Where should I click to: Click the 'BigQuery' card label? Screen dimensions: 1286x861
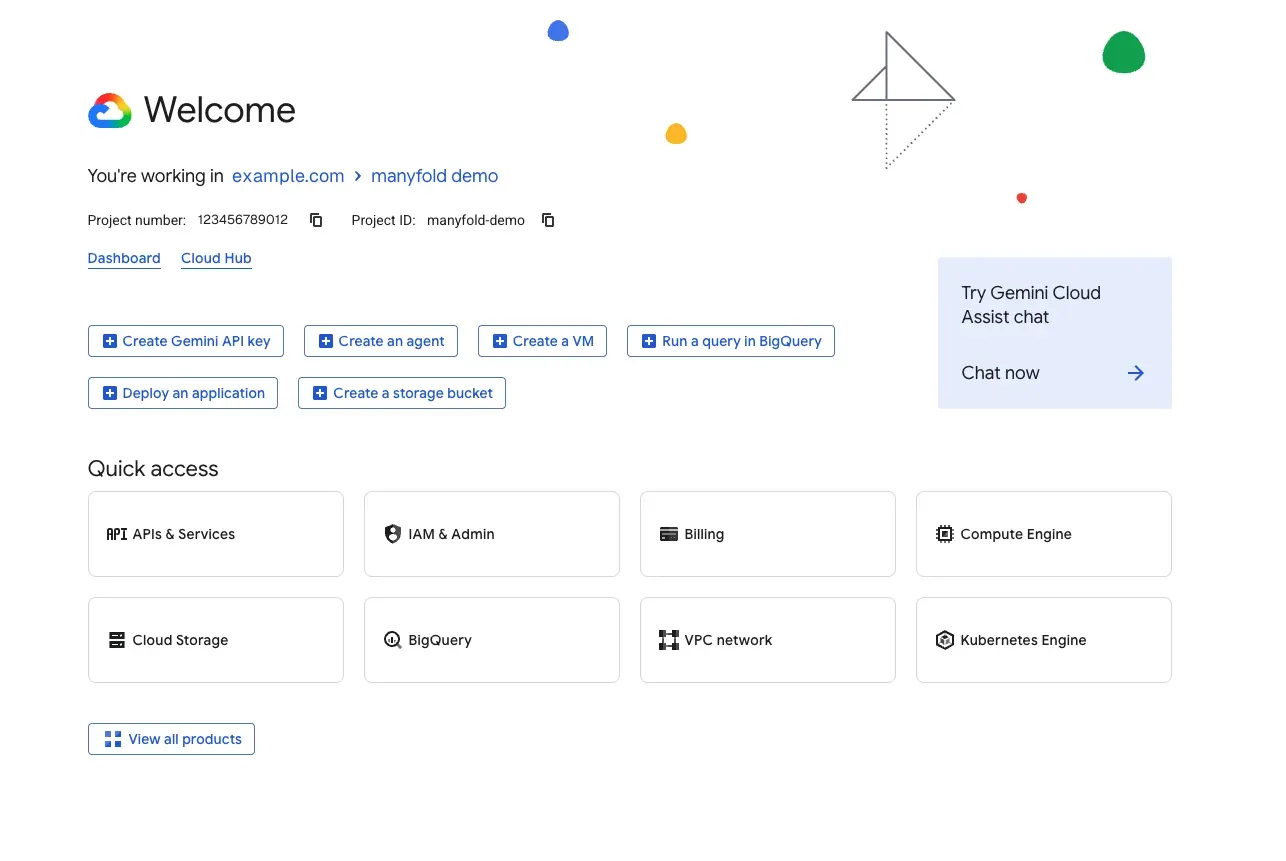[440, 640]
